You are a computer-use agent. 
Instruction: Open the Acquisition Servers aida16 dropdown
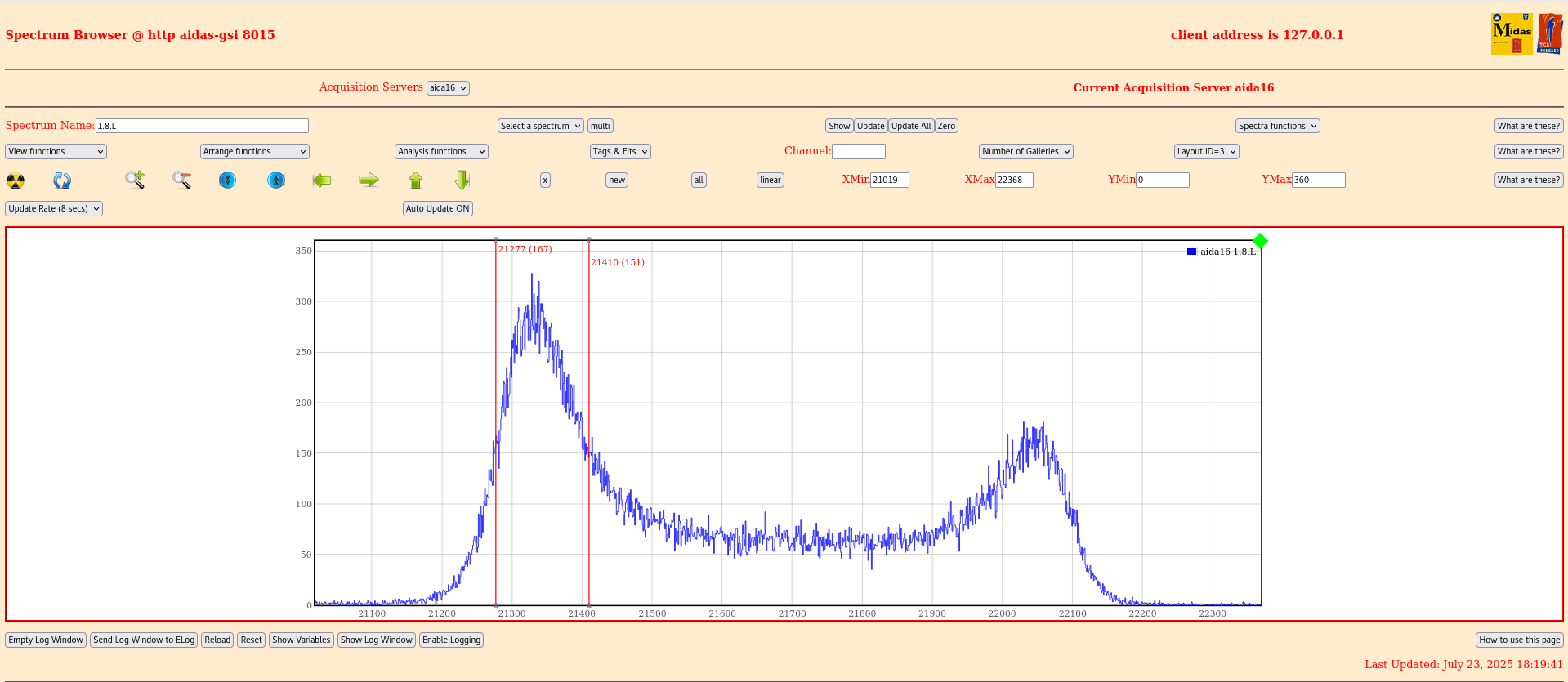pos(448,88)
